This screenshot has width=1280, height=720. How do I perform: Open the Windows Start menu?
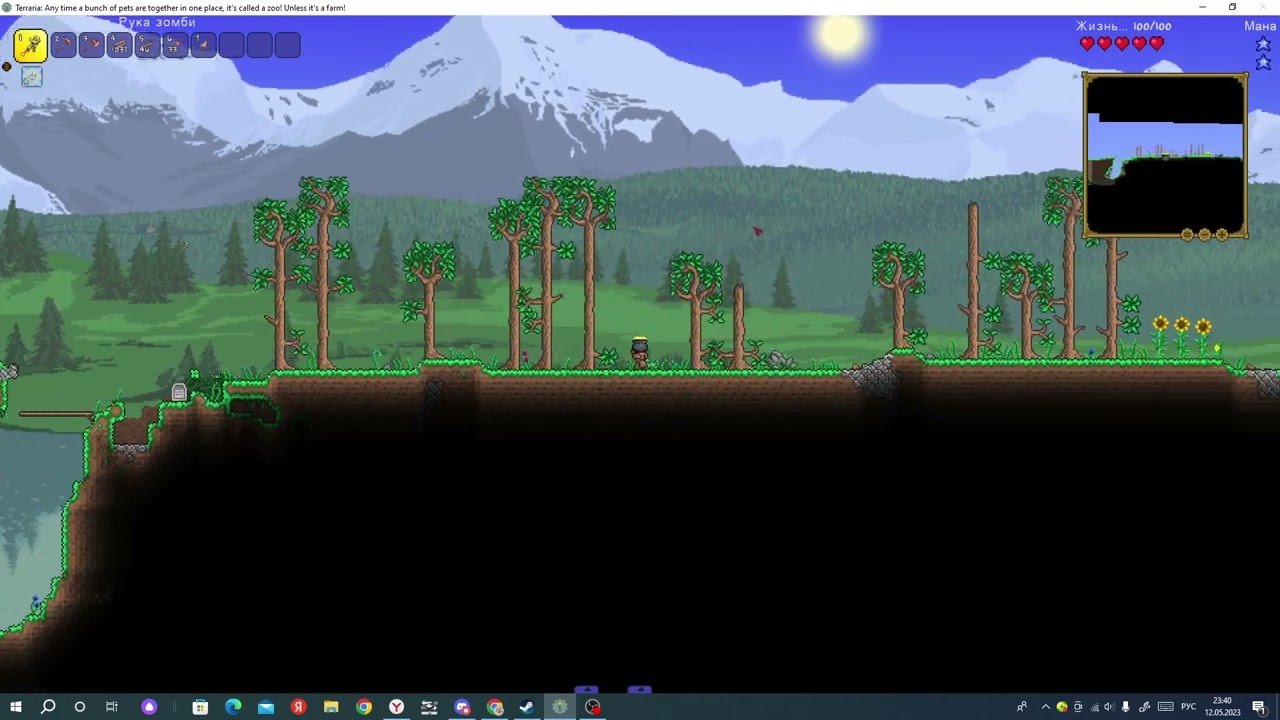(16, 707)
